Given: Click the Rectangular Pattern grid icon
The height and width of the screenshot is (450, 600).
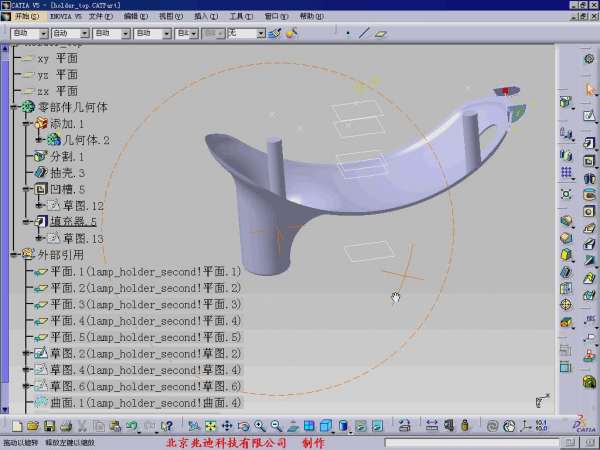Looking at the screenshot, I should [566, 172].
